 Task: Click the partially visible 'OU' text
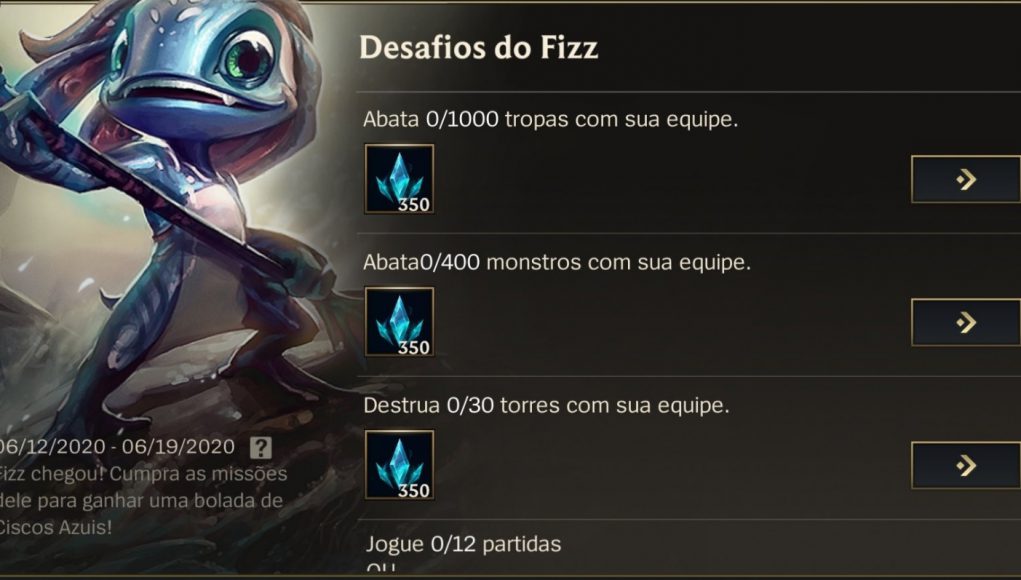(380, 568)
